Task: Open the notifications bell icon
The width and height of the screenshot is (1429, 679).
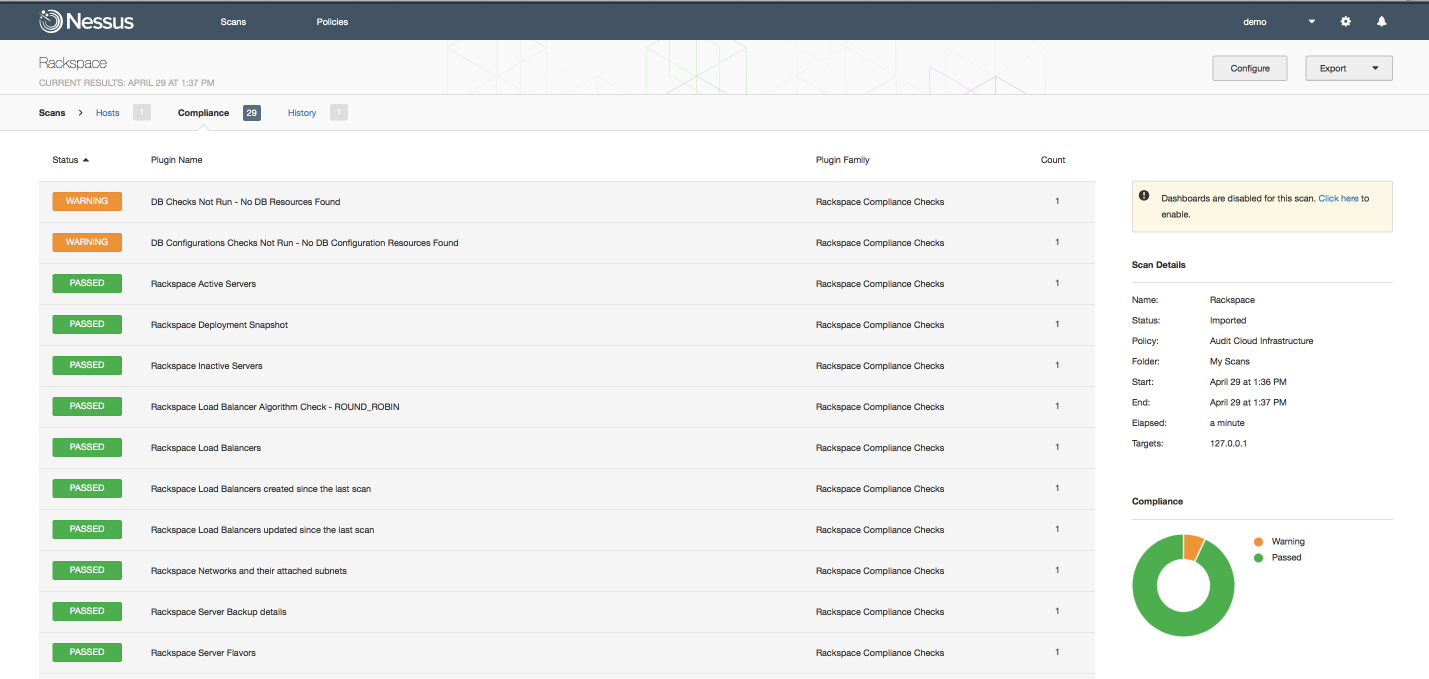Action: 1382,21
